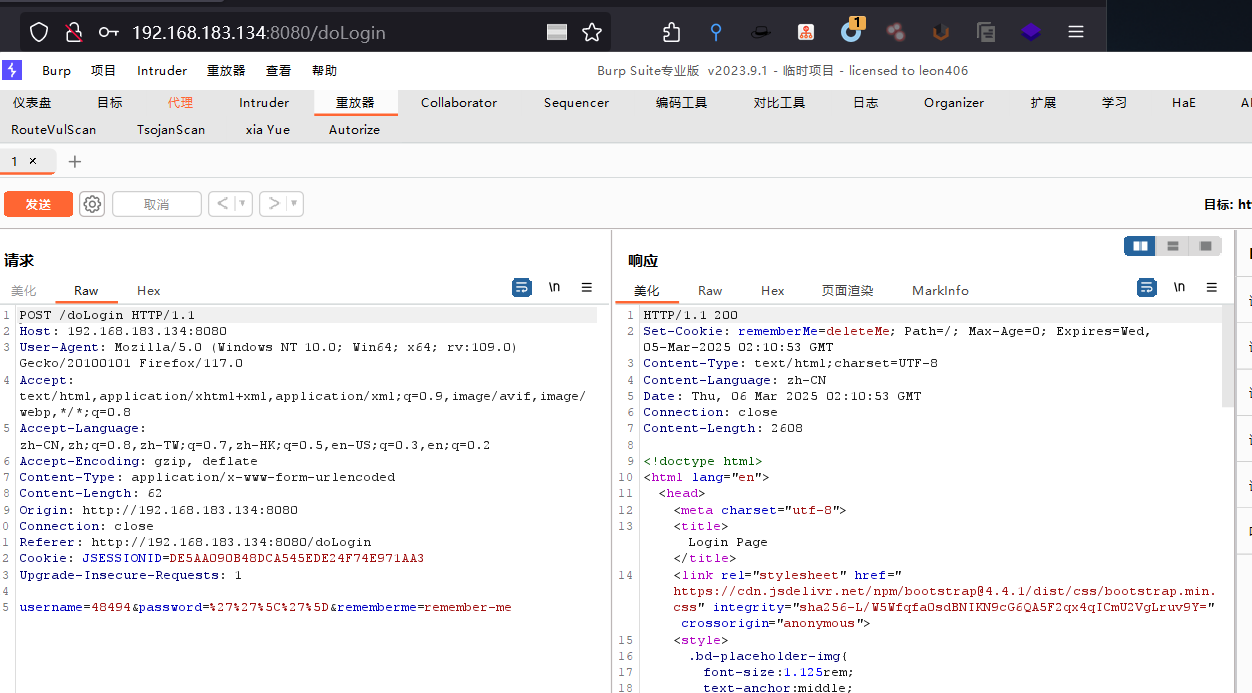
Task: Switch to the 编码工具 tab
Action: tap(681, 103)
